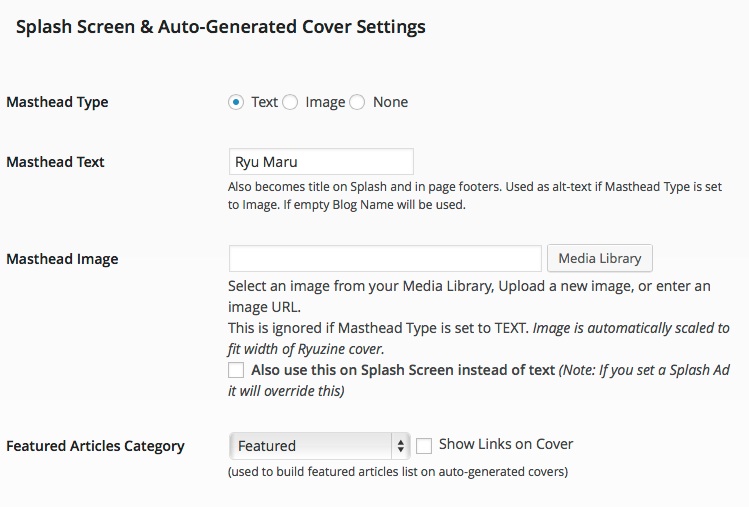
Task: Click the 'Show Links on Cover' label text
Action: click(506, 445)
